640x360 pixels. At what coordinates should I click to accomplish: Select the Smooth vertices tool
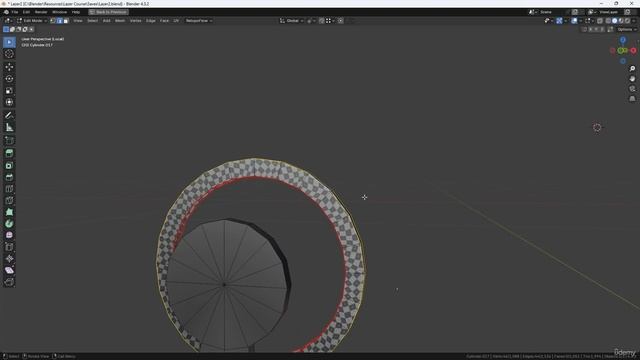[x=9, y=235]
